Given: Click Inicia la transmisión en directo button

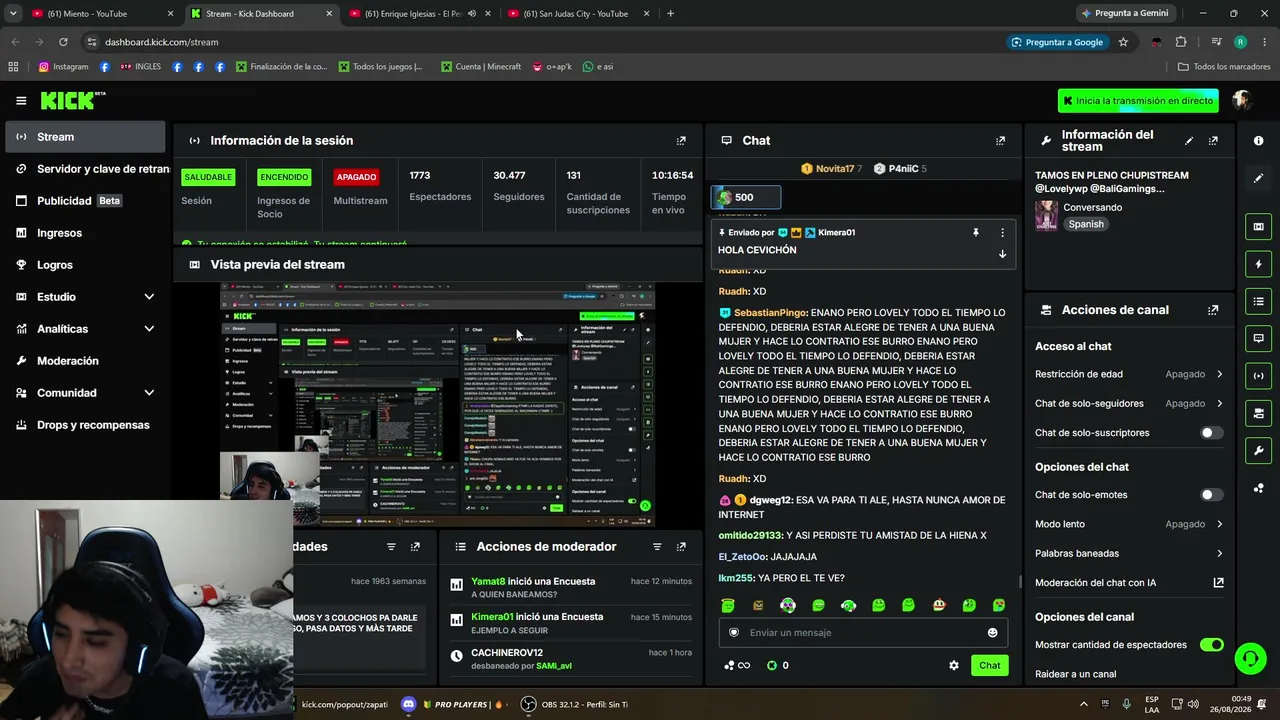Looking at the screenshot, I should [x=1139, y=101].
